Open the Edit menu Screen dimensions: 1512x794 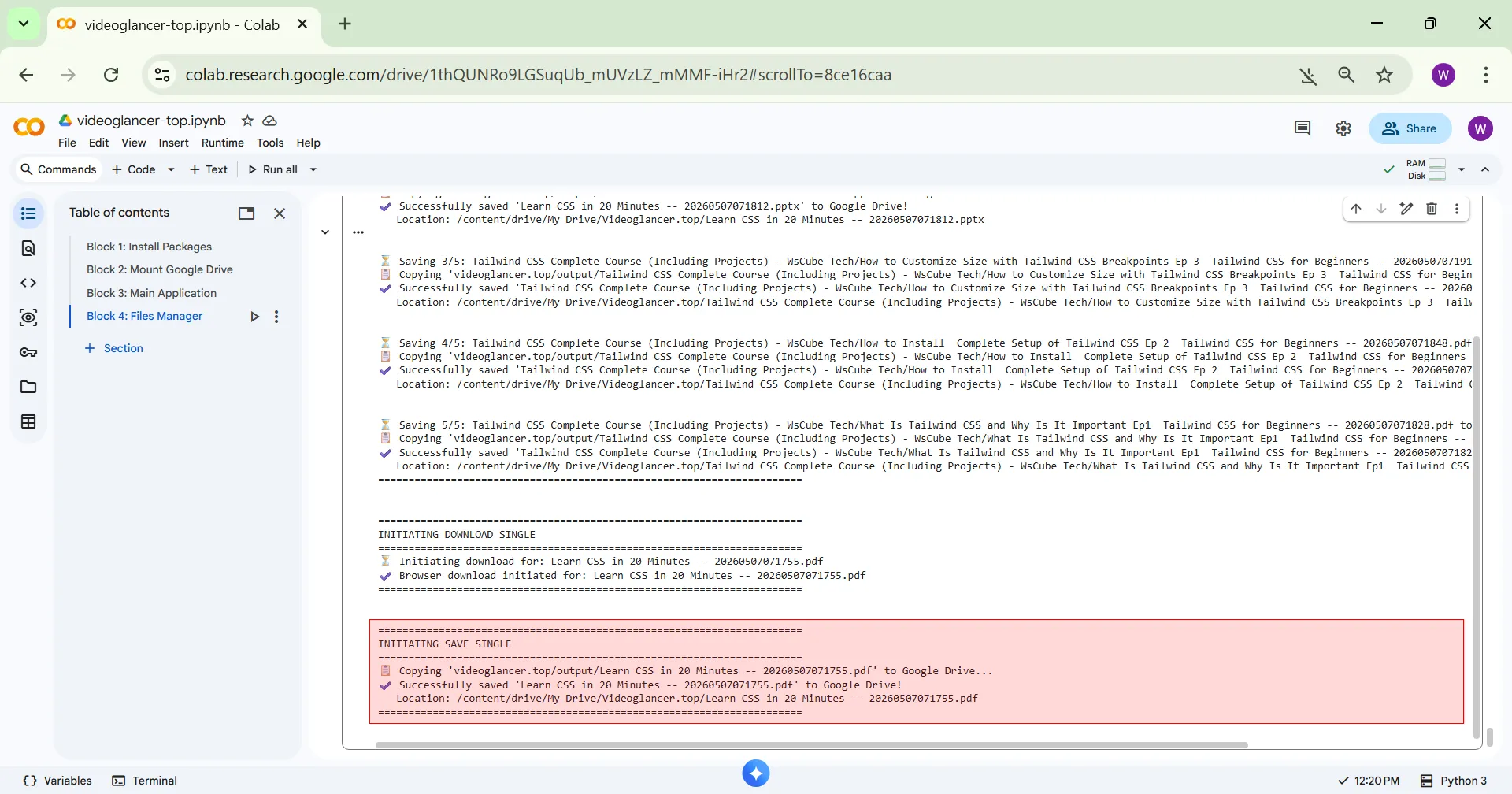[x=98, y=143]
